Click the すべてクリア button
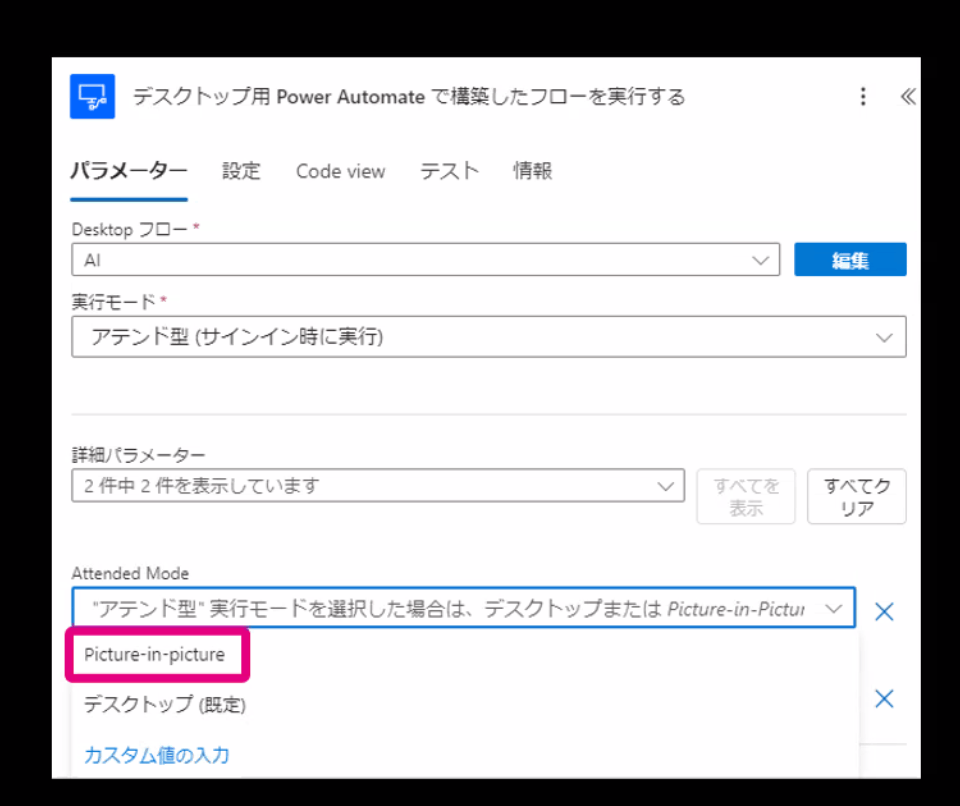 [x=857, y=497]
